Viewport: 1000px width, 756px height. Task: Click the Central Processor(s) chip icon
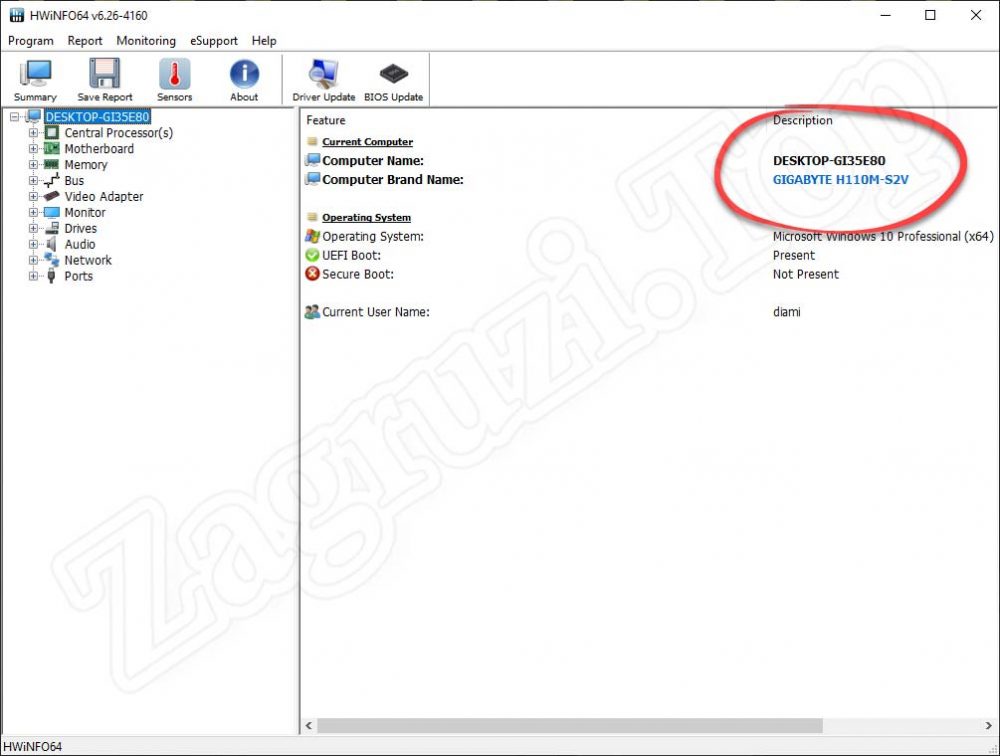(x=52, y=133)
